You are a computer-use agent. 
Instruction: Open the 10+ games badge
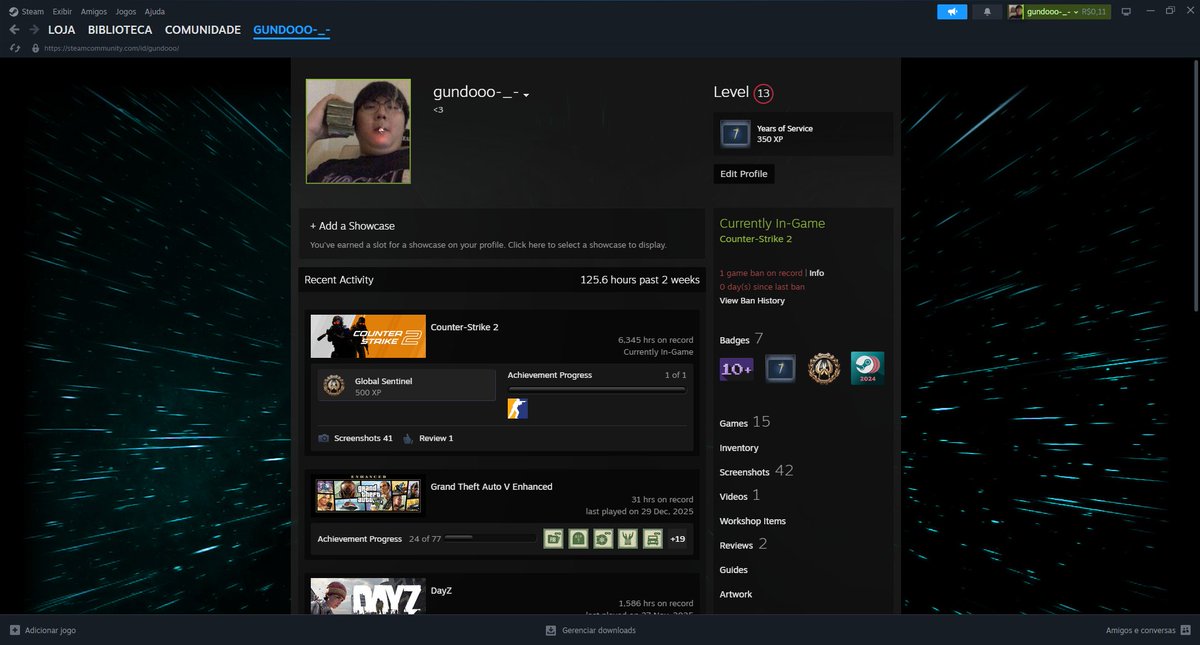[x=737, y=368]
